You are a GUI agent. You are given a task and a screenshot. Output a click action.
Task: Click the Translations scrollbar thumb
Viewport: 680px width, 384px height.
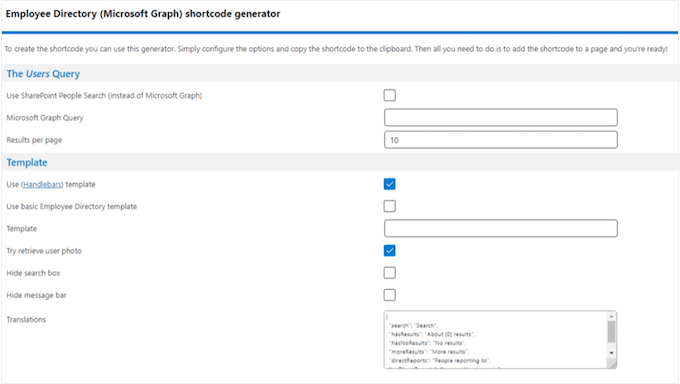(x=611, y=332)
